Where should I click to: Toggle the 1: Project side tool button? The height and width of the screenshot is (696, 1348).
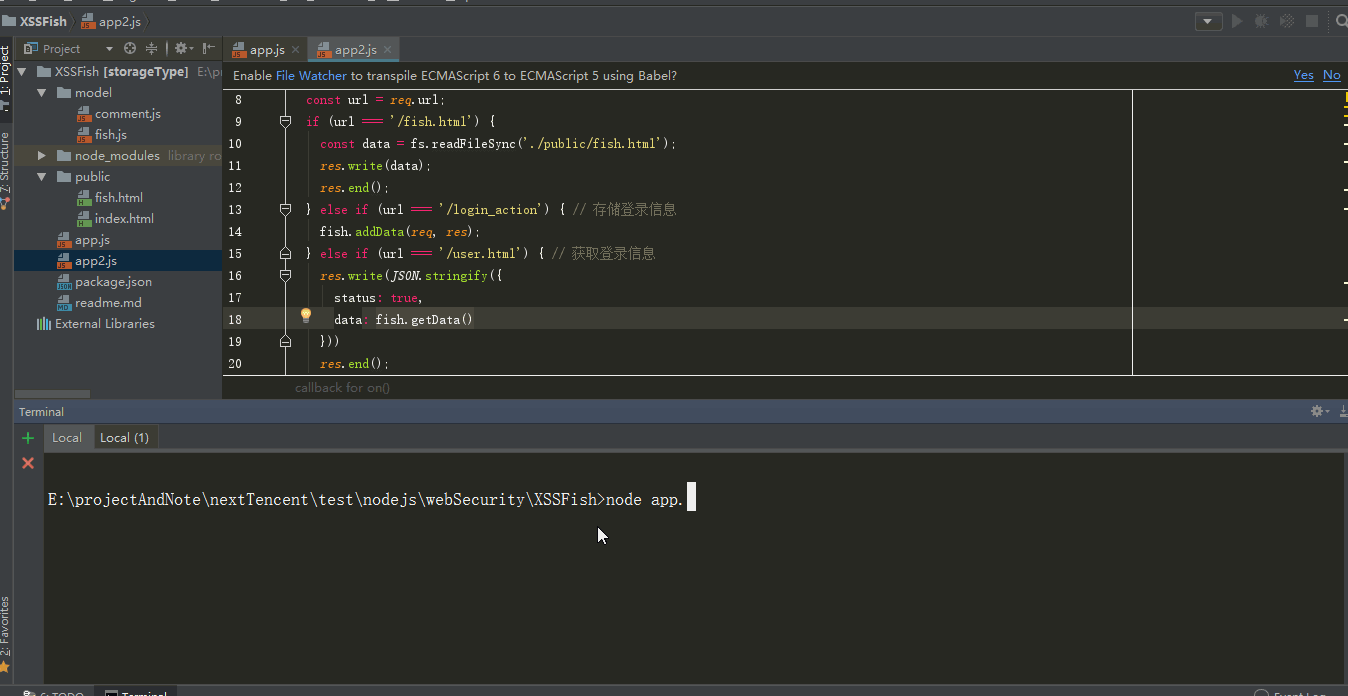click(x=6, y=75)
